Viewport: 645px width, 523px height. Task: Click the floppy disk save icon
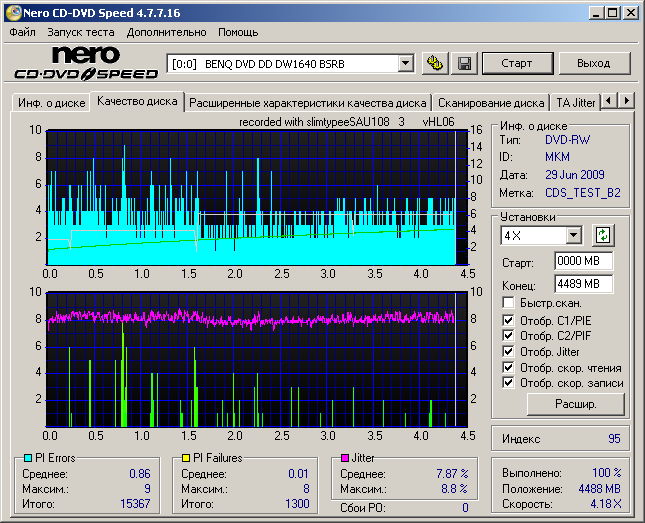click(464, 63)
